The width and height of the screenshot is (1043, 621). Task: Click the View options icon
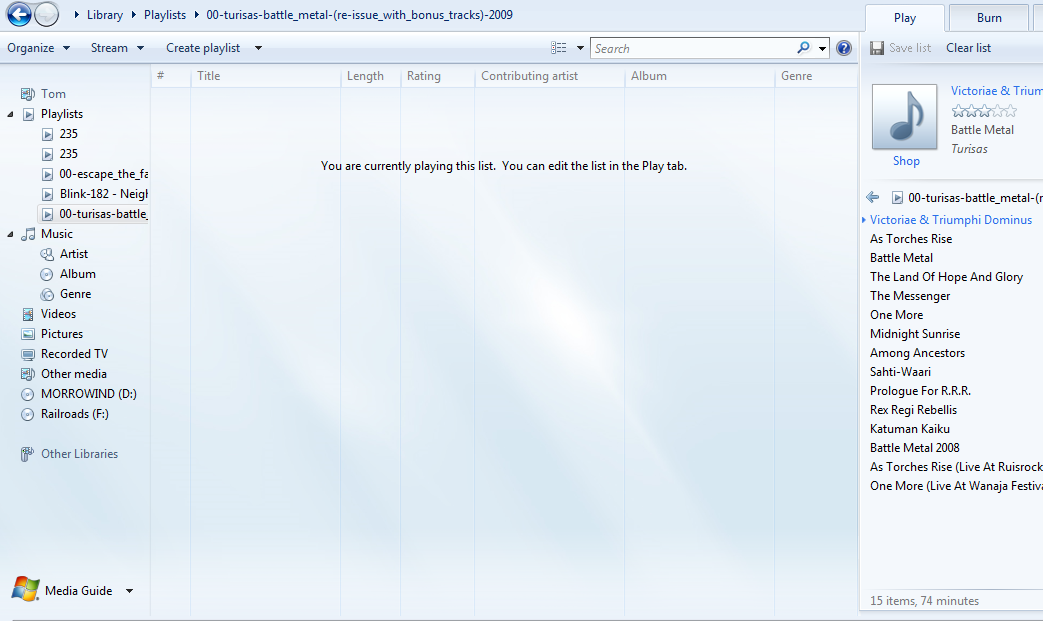(559, 48)
